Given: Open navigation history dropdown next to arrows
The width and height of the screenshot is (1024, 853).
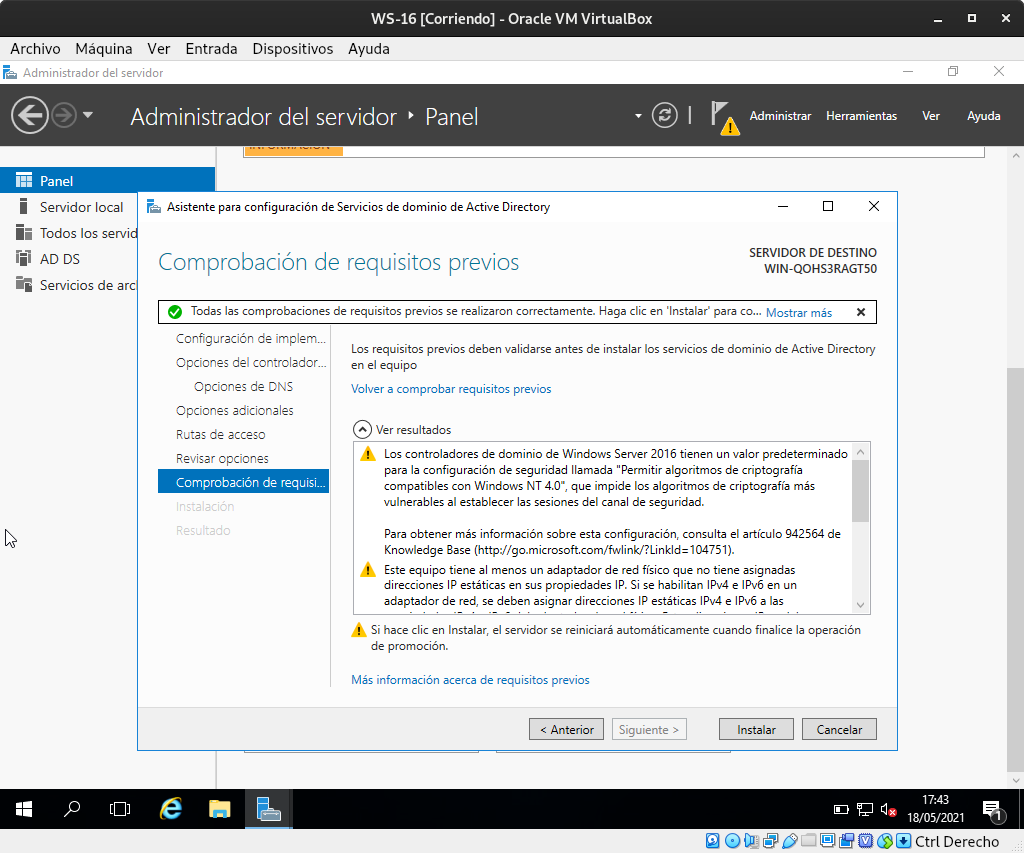Looking at the screenshot, I should tap(88, 116).
